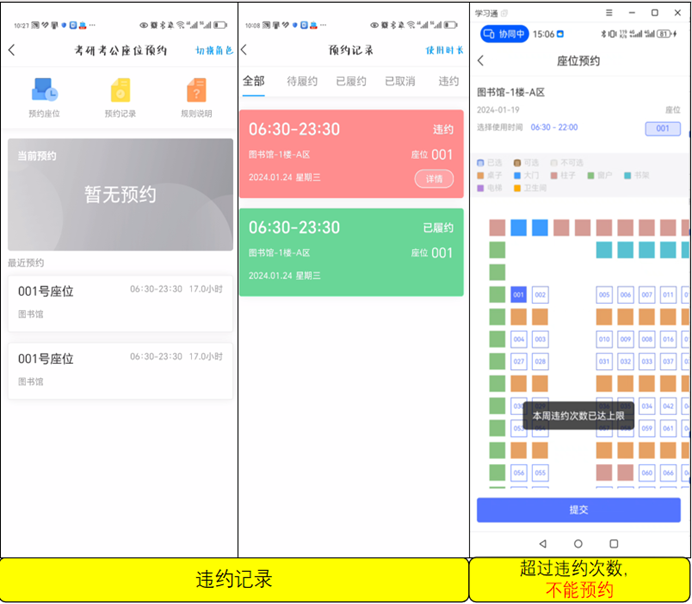Select seat 002 on seat map
This screenshot has height=604, width=692.
[x=540, y=295]
